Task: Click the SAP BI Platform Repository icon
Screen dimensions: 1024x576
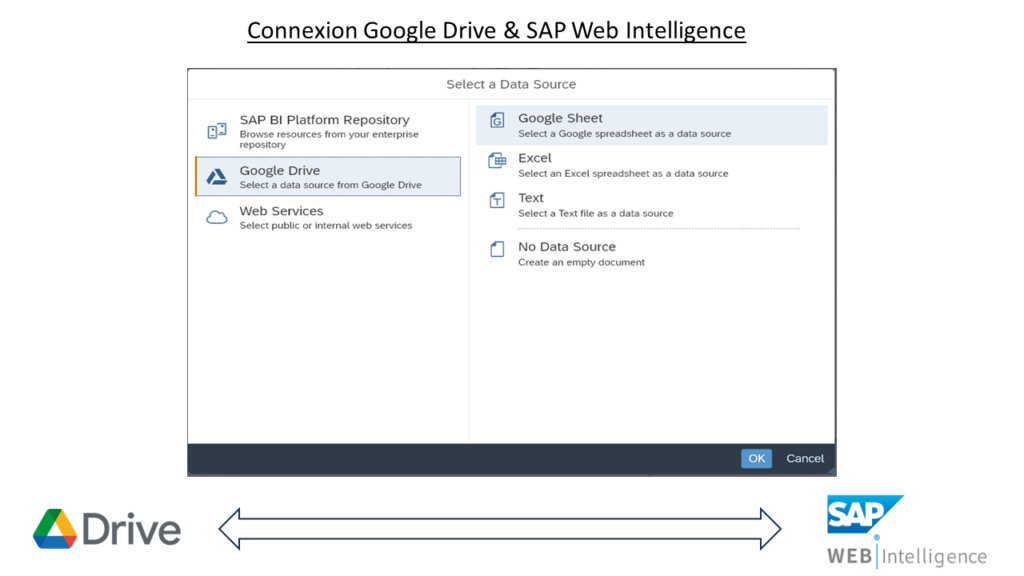Action: click(217, 131)
